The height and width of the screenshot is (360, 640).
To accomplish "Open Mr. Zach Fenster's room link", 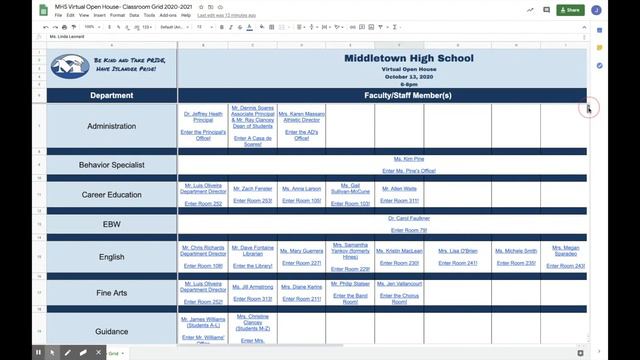I will point(253,200).
